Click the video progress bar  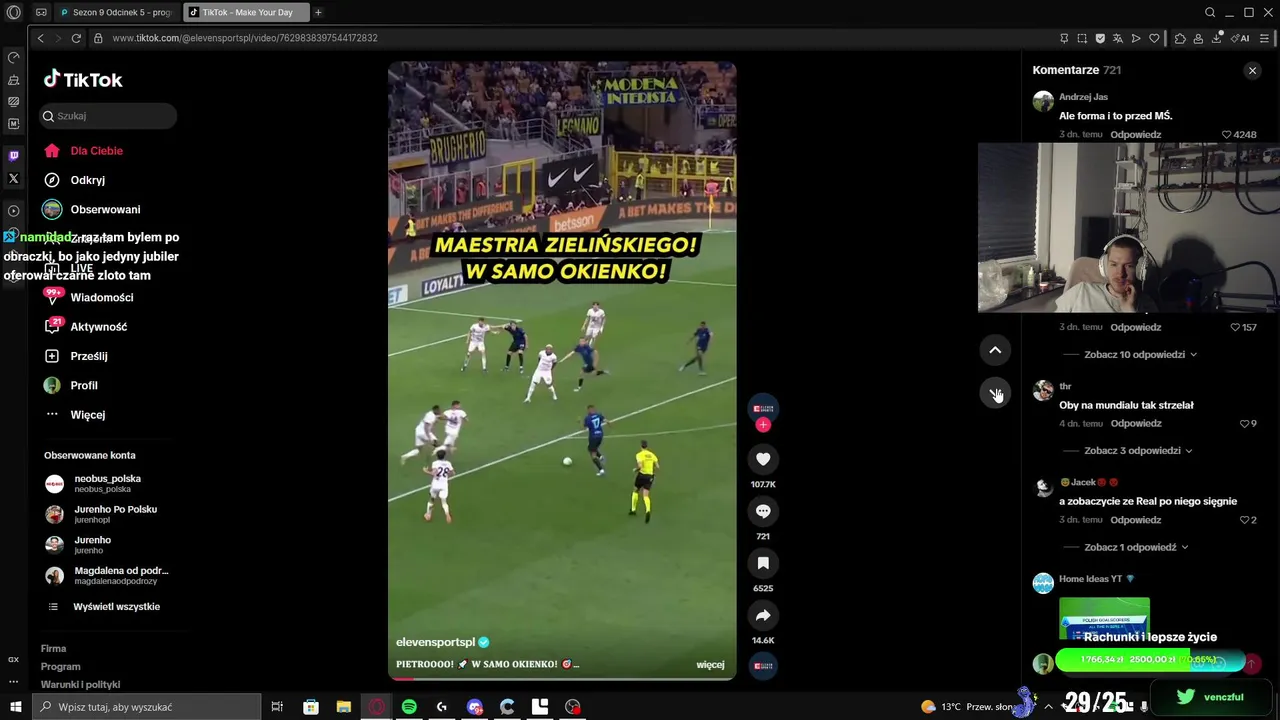(x=562, y=679)
